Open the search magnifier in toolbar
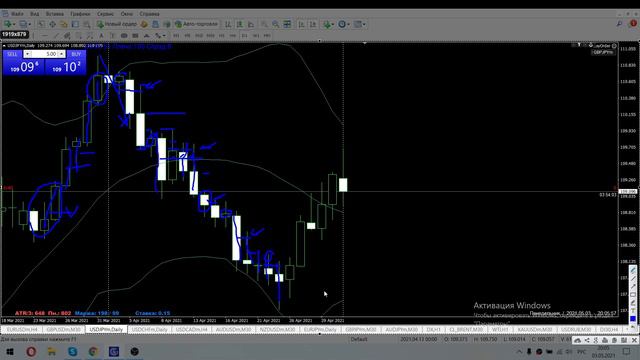 click(x=620, y=24)
